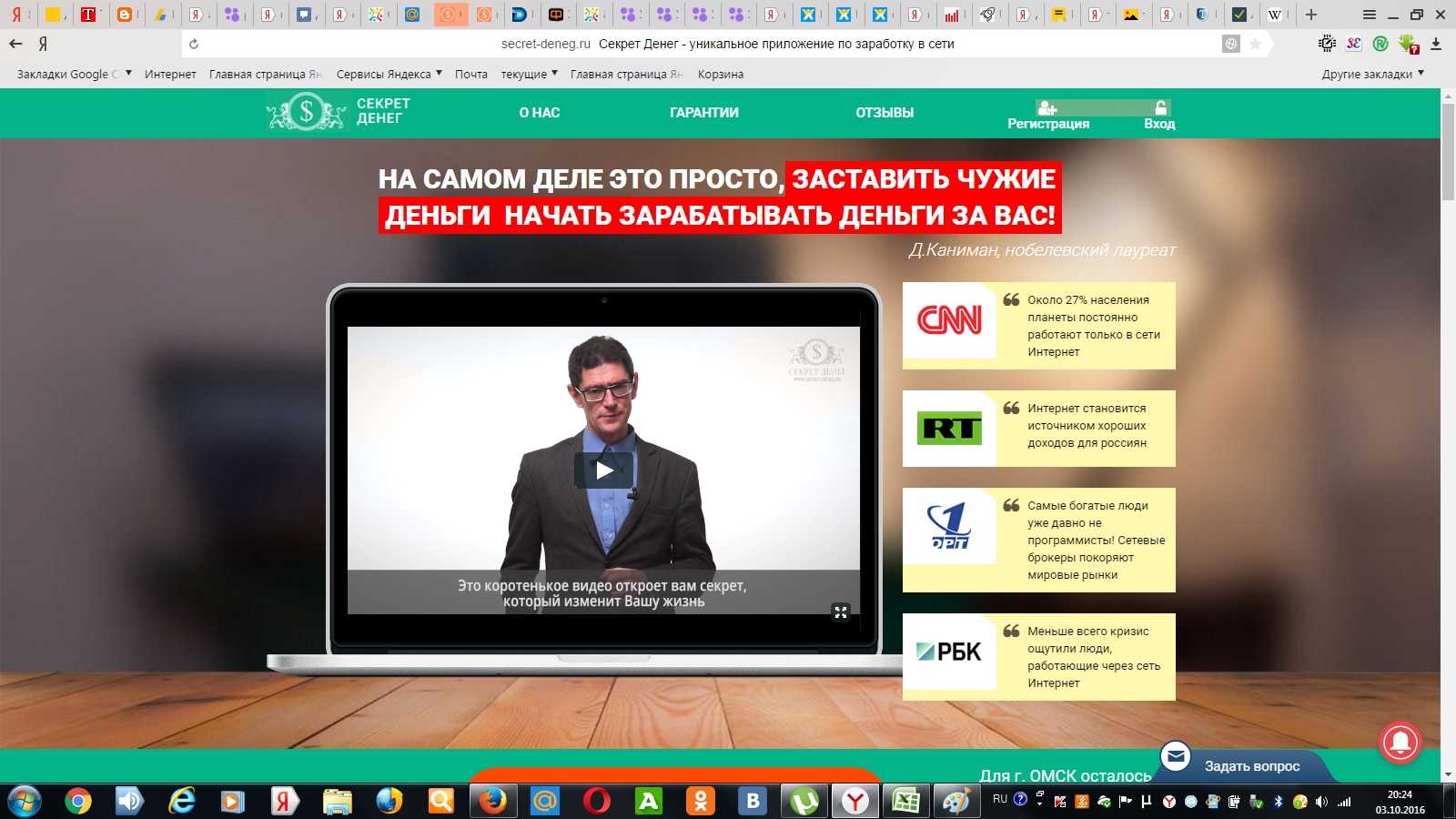Click the browser address bar
The image size is (1456, 819).
coord(728,43)
